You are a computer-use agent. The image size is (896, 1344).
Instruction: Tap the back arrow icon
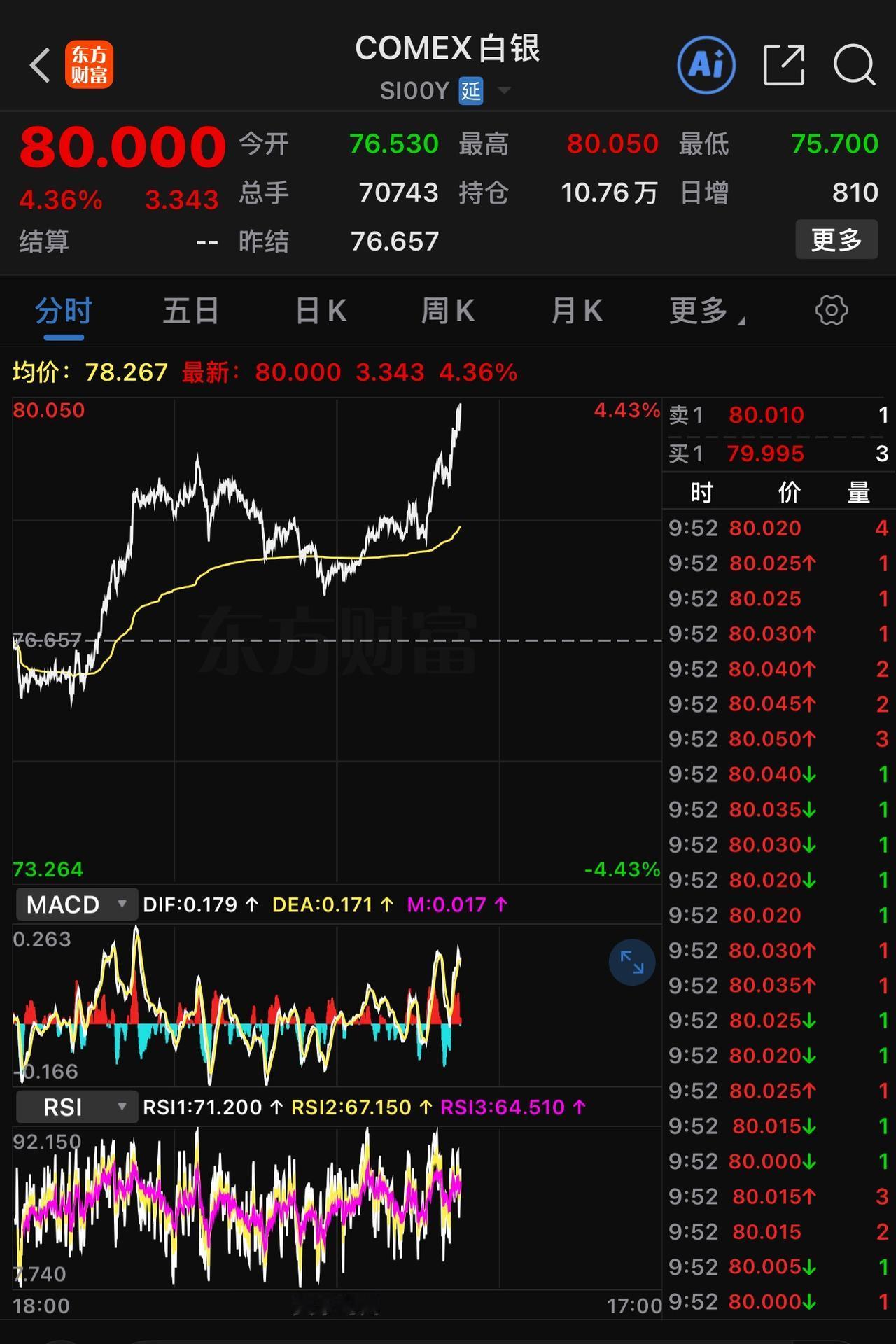[x=40, y=65]
